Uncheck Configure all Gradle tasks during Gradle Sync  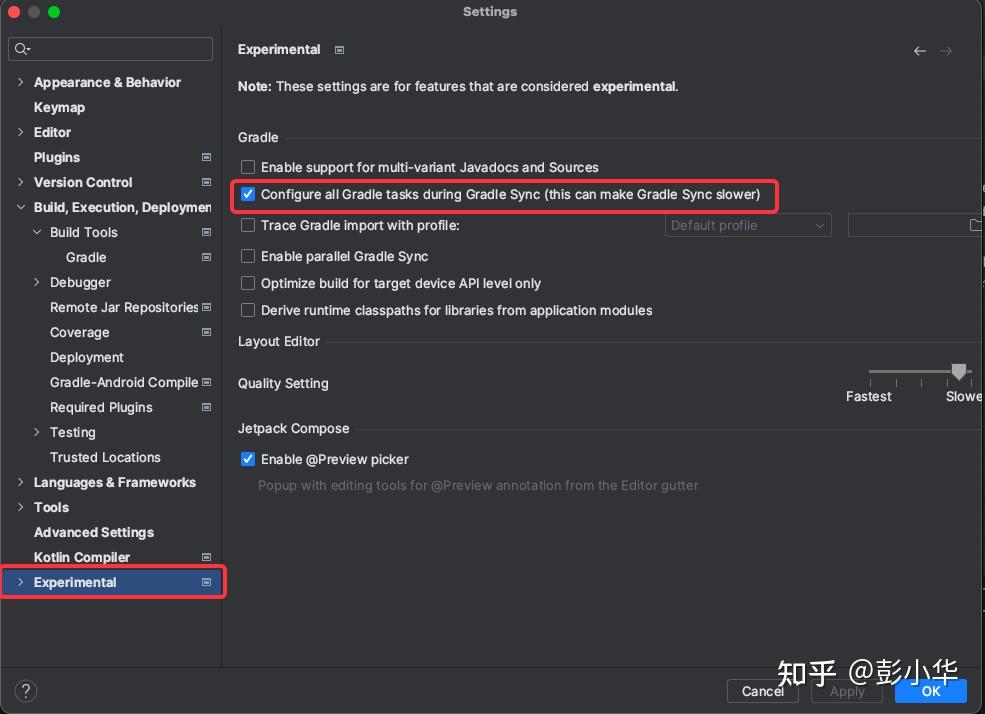[x=247, y=195]
